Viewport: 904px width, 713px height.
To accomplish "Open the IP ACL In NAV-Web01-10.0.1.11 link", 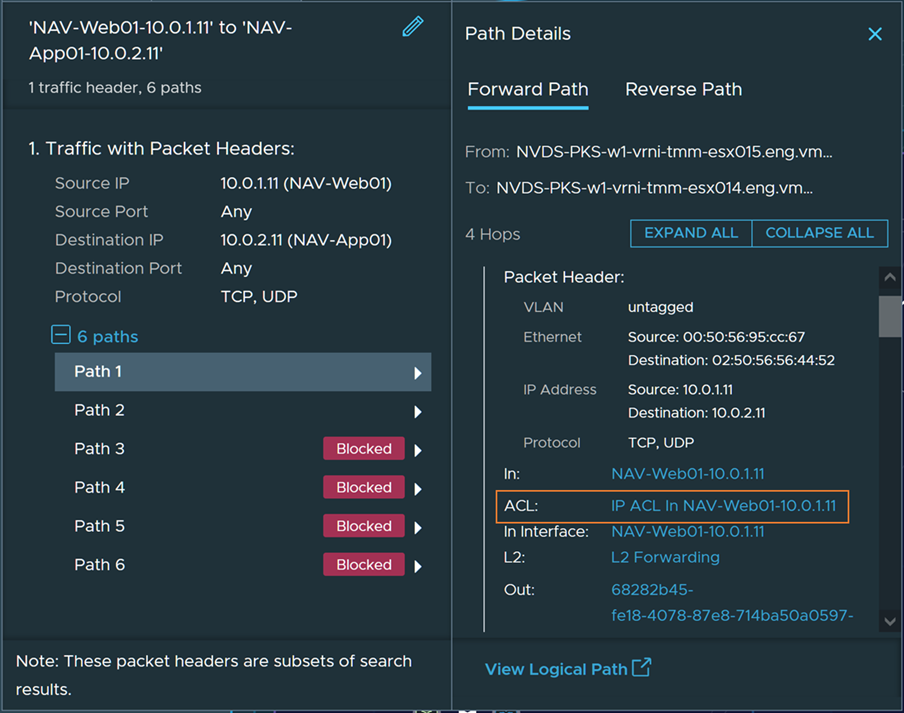I will pyautogui.click(x=723, y=506).
